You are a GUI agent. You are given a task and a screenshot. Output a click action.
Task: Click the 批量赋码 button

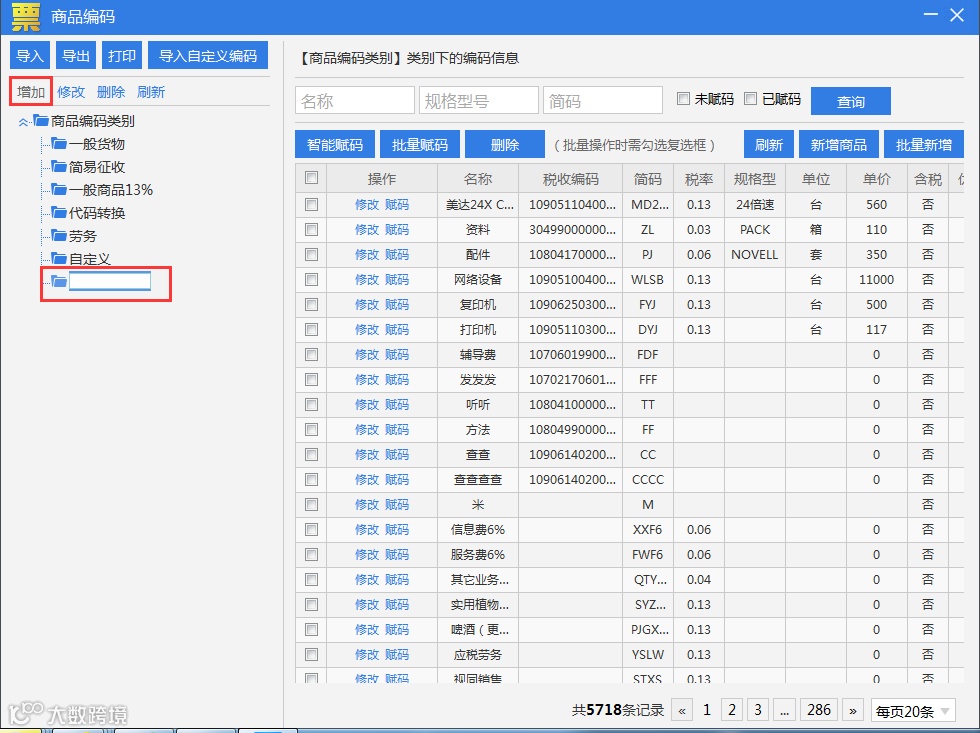[x=419, y=145]
